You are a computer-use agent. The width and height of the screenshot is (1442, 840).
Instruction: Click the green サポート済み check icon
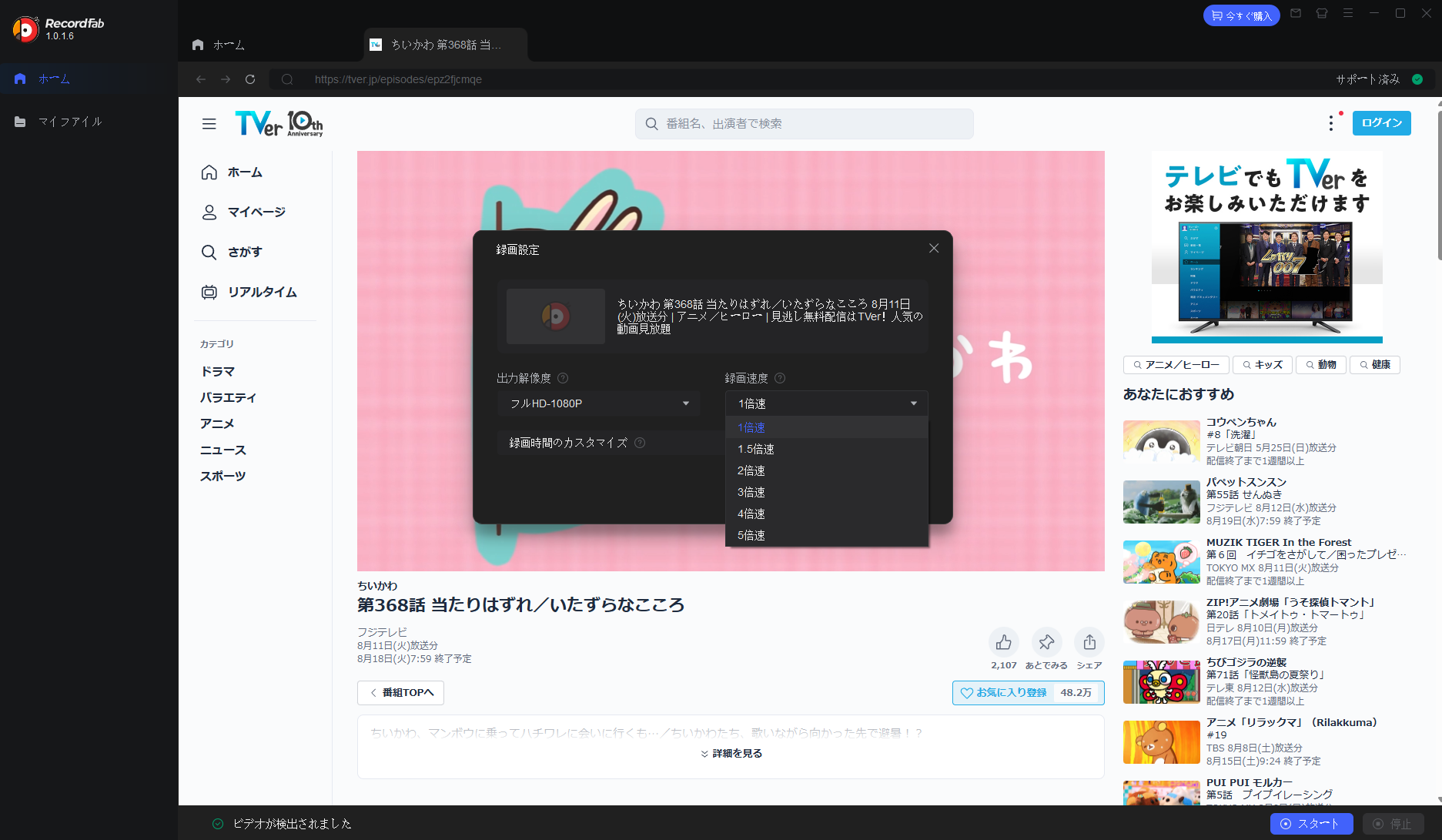[x=1417, y=79]
